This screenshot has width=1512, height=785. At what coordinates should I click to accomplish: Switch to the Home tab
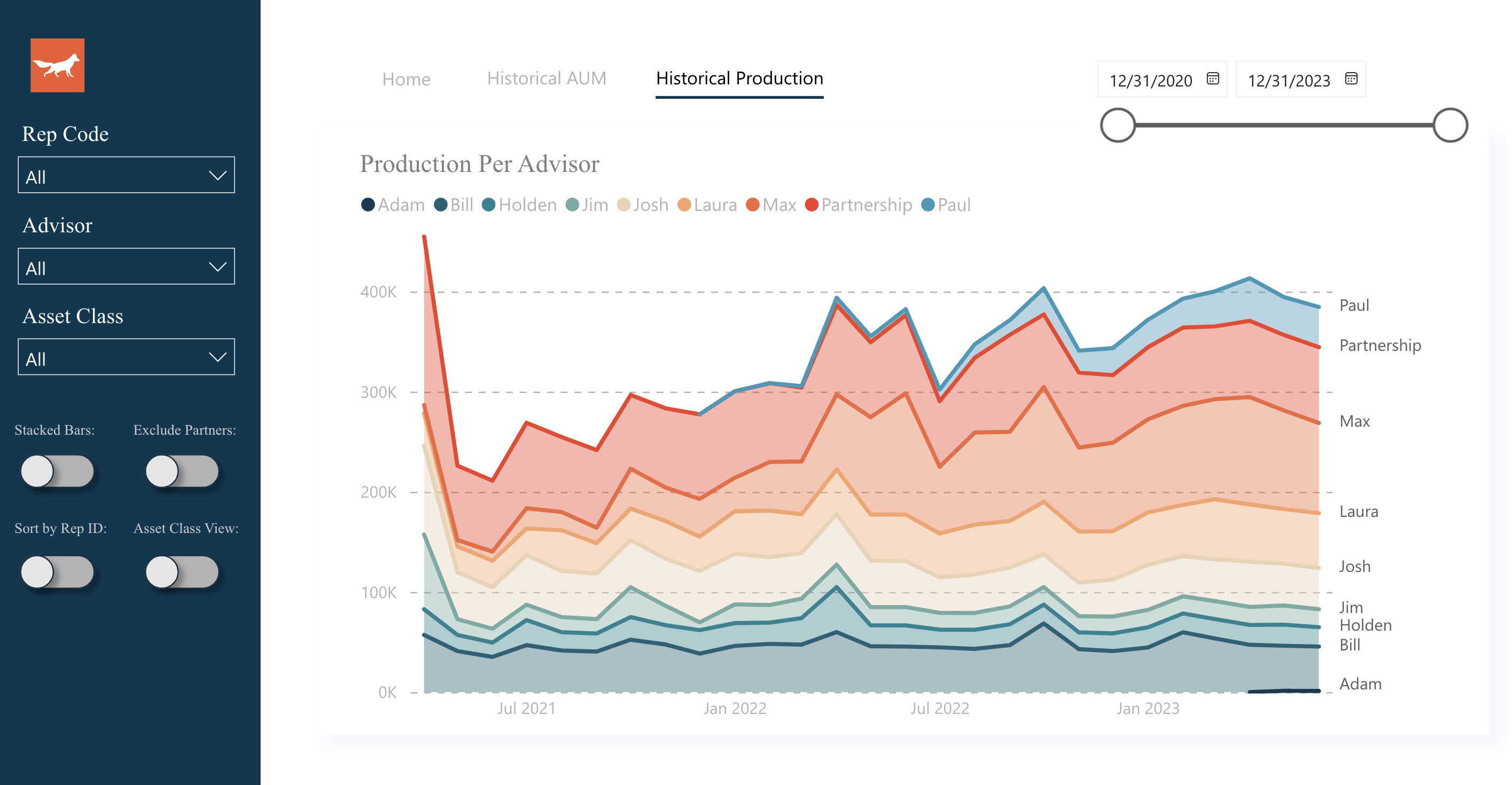pos(406,79)
